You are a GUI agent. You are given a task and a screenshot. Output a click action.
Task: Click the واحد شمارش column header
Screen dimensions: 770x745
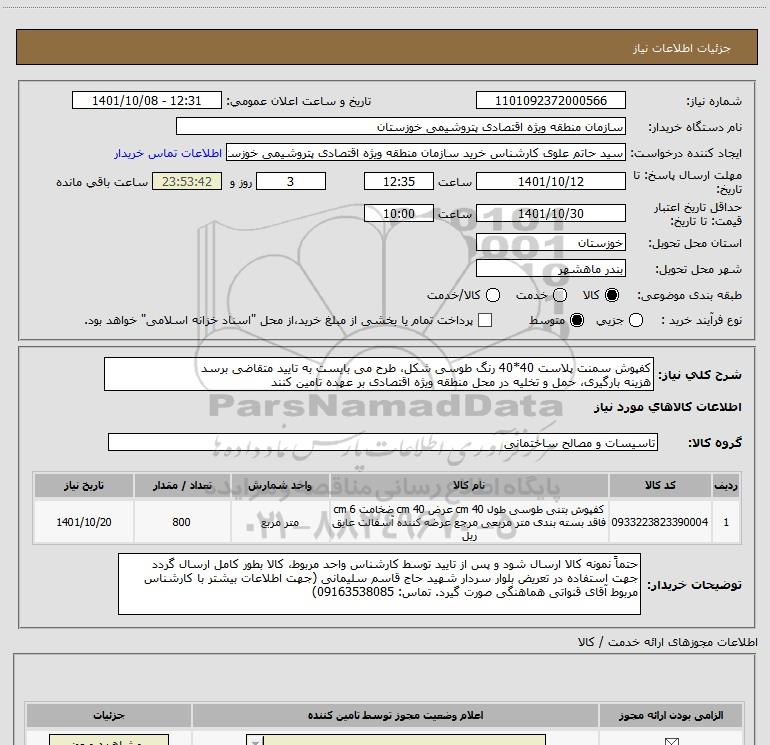280,485
